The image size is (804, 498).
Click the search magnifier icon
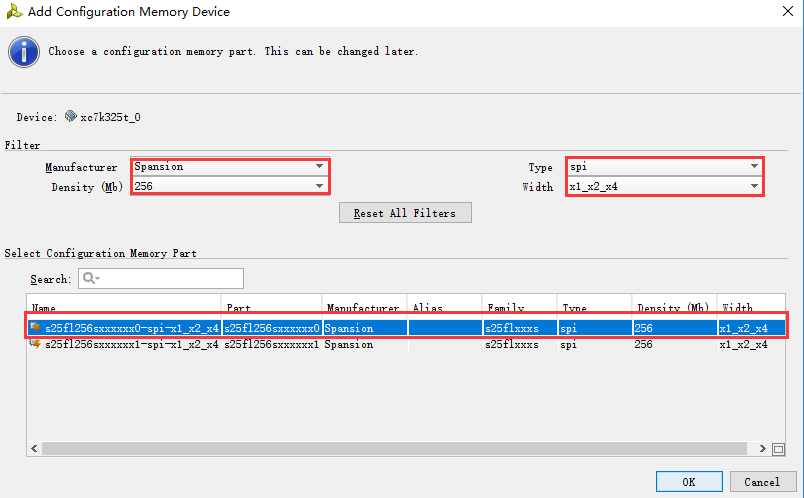[91, 278]
